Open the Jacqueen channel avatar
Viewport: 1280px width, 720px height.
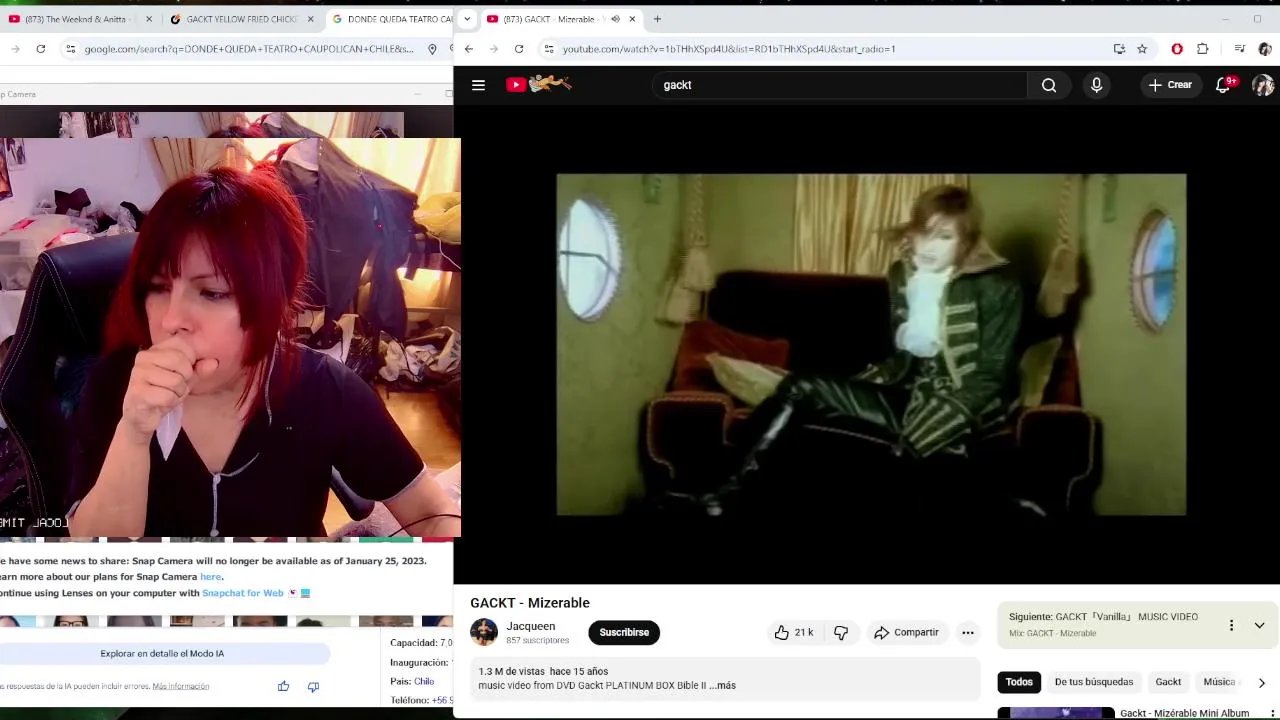click(484, 632)
